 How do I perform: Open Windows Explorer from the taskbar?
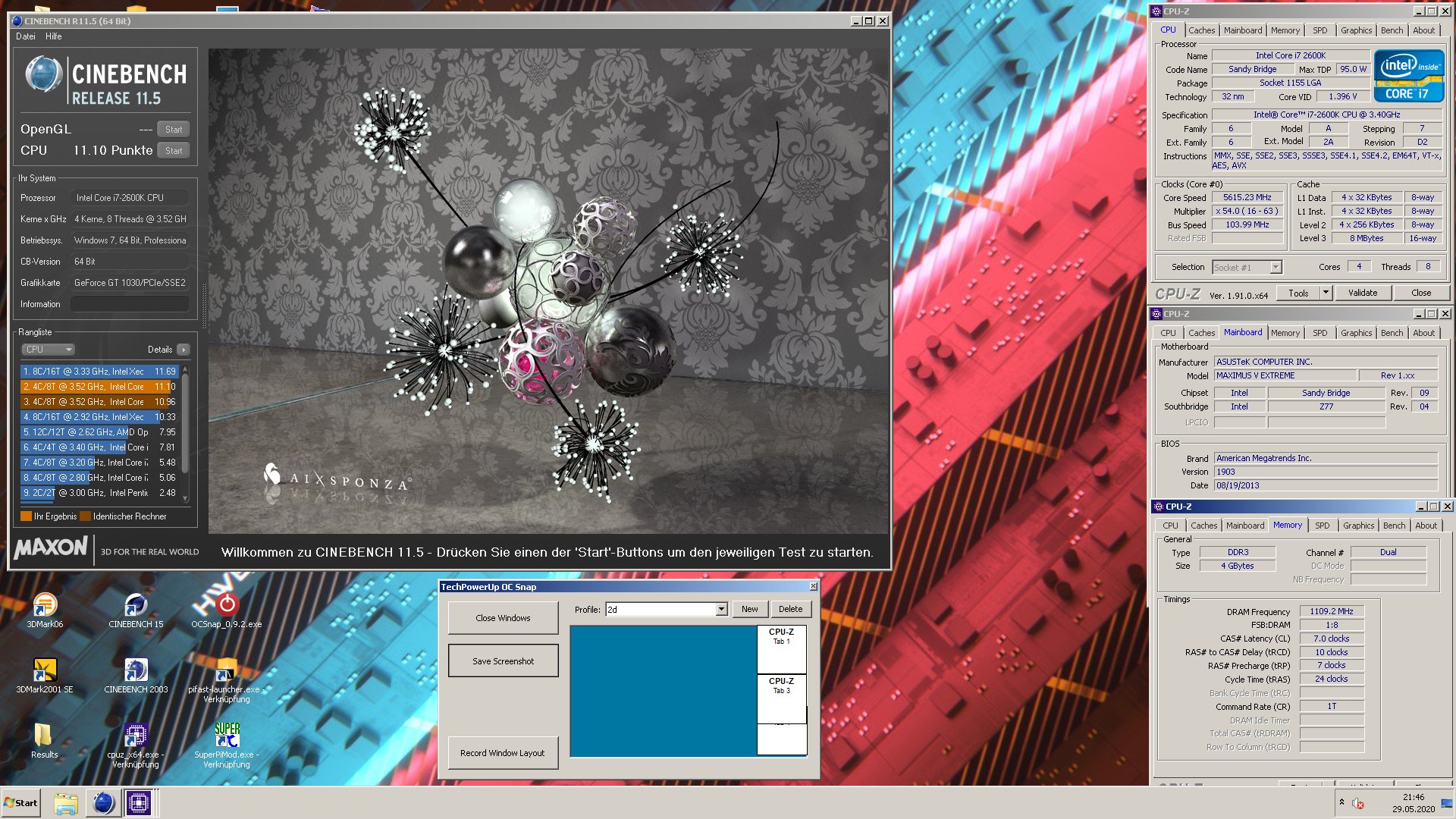(66, 803)
